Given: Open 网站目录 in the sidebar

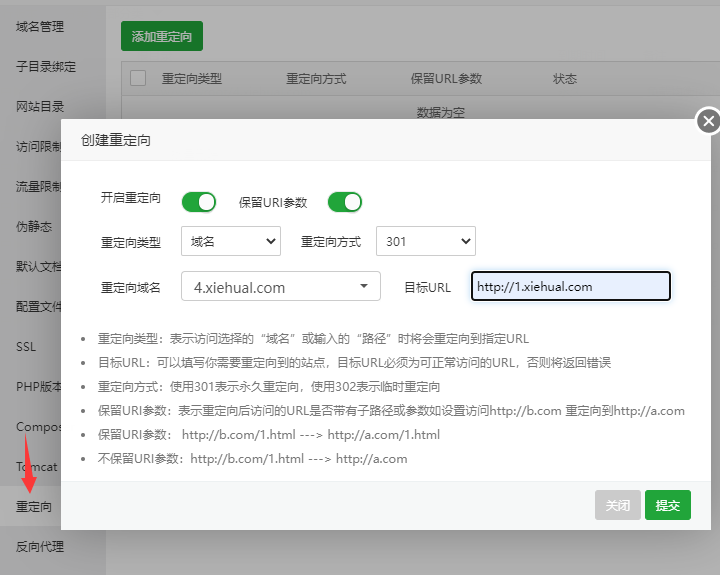Looking at the screenshot, I should (x=40, y=107).
